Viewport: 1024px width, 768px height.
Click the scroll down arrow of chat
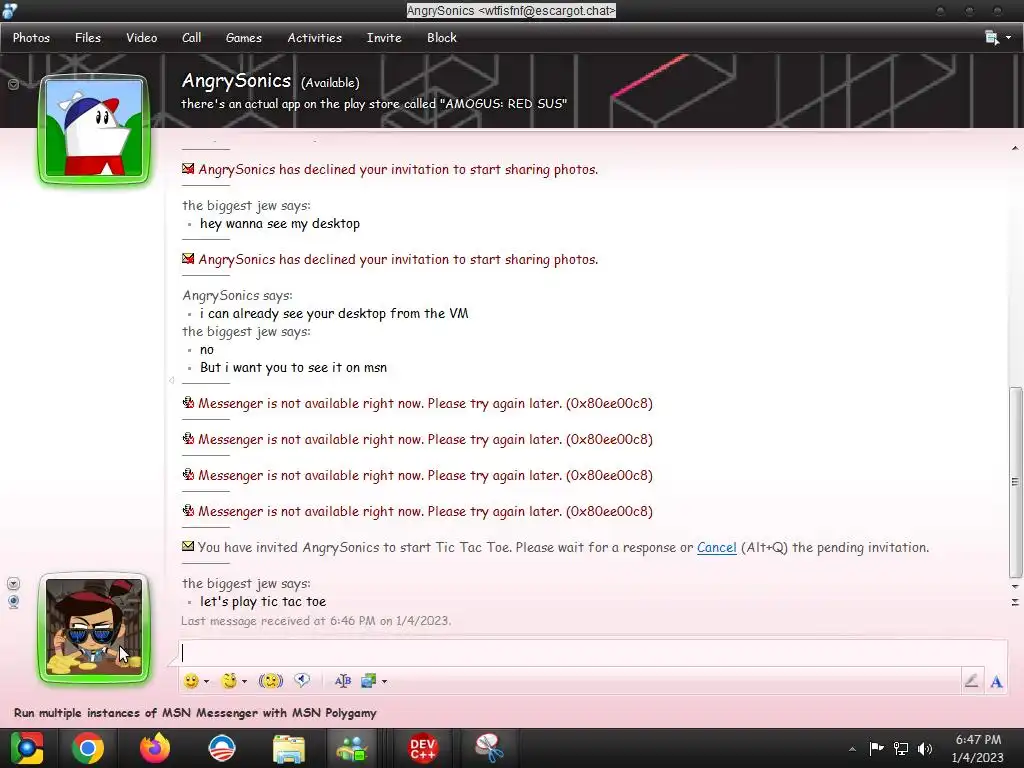1015,586
